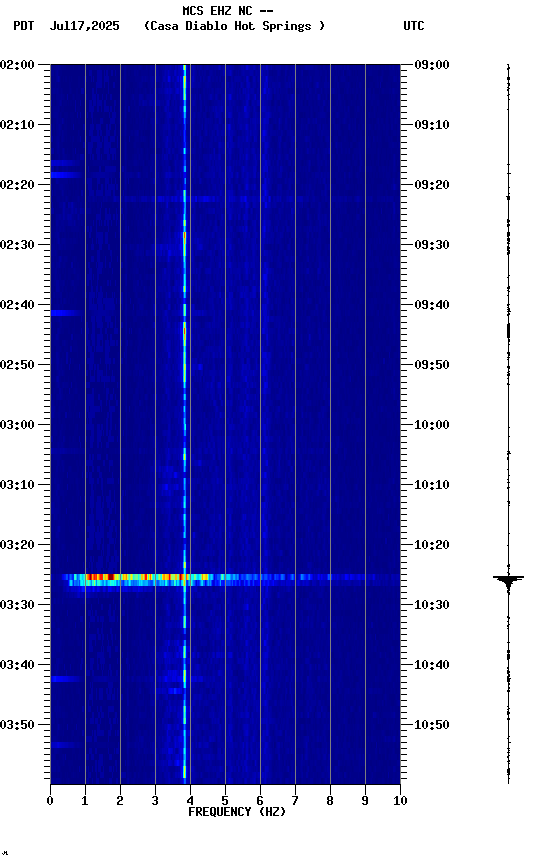Click the UTC timezone label
The image size is (552, 864).
point(414,26)
